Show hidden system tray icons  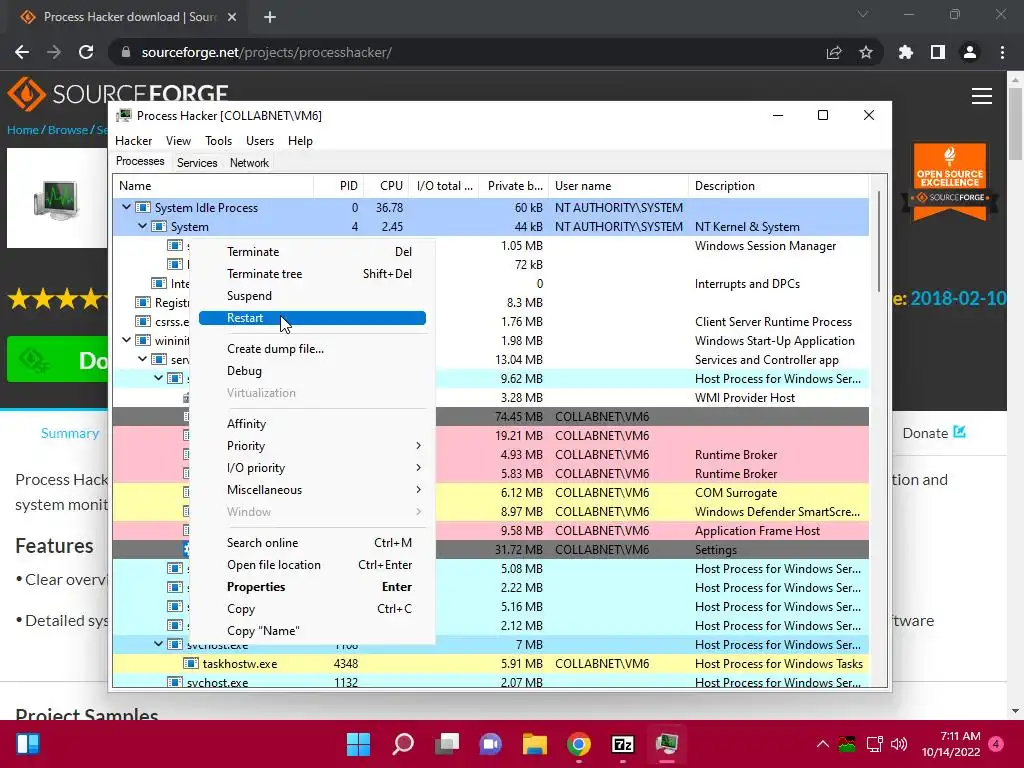click(823, 744)
